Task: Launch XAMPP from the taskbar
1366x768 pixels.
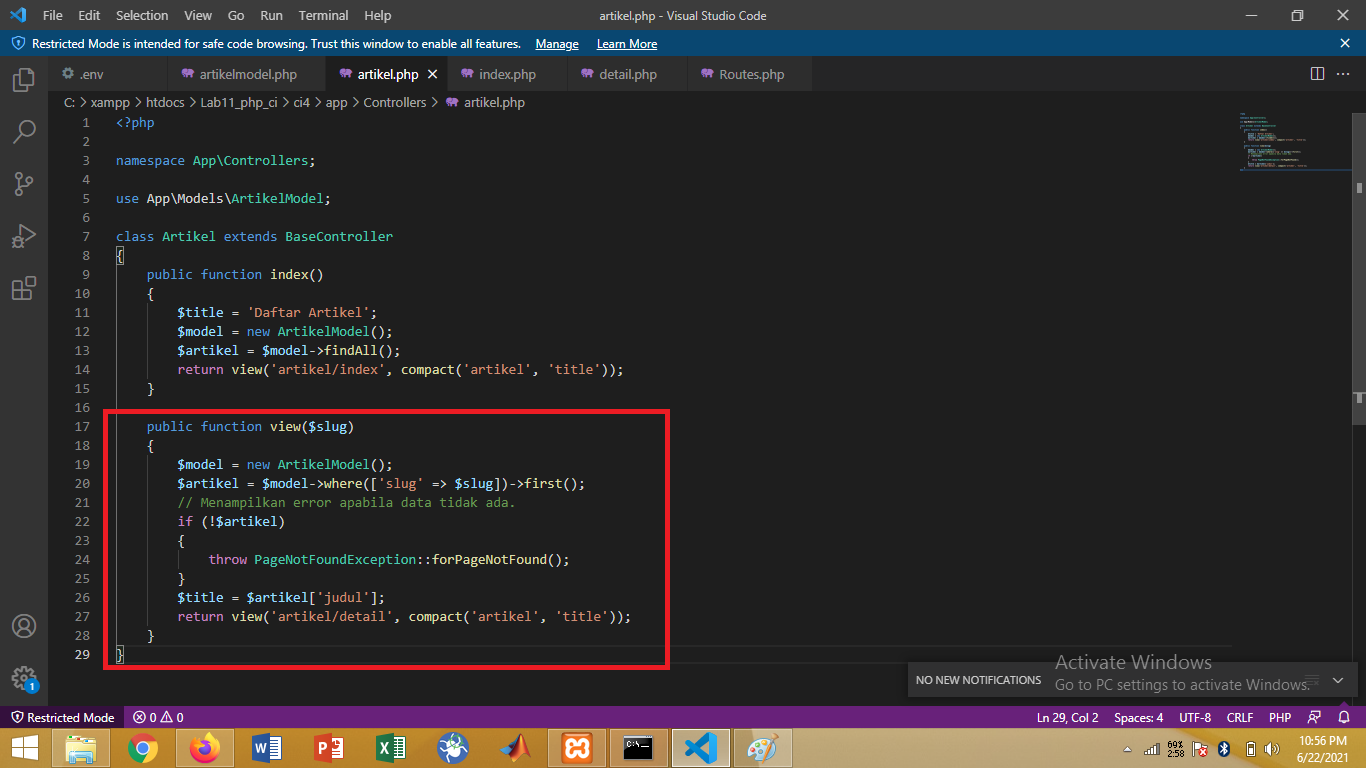Action: point(576,747)
